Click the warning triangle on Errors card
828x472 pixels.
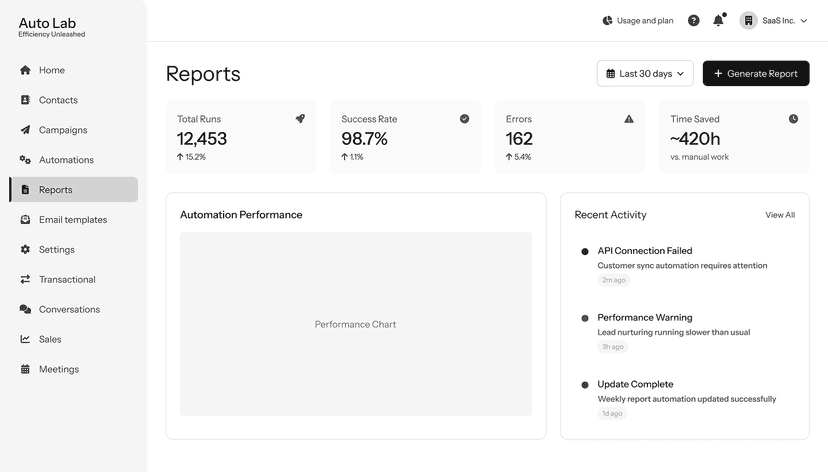[628, 119]
